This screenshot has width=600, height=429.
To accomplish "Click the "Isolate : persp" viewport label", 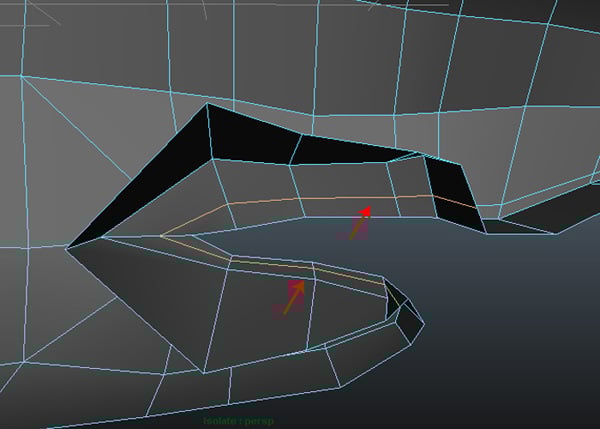I will 238,421.
